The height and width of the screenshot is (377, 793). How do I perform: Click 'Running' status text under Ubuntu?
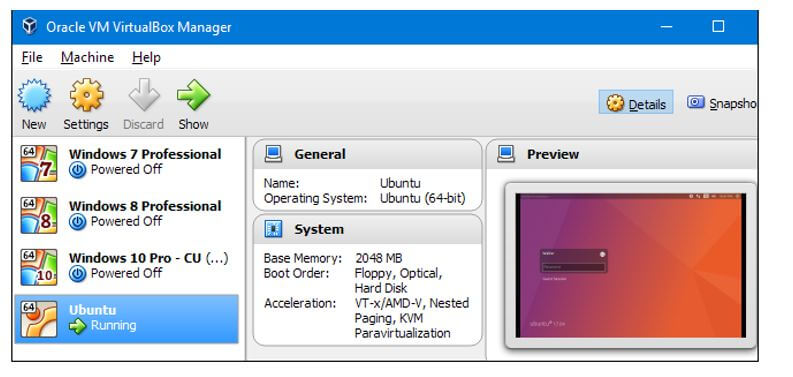pyautogui.click(x=113, y=325)
